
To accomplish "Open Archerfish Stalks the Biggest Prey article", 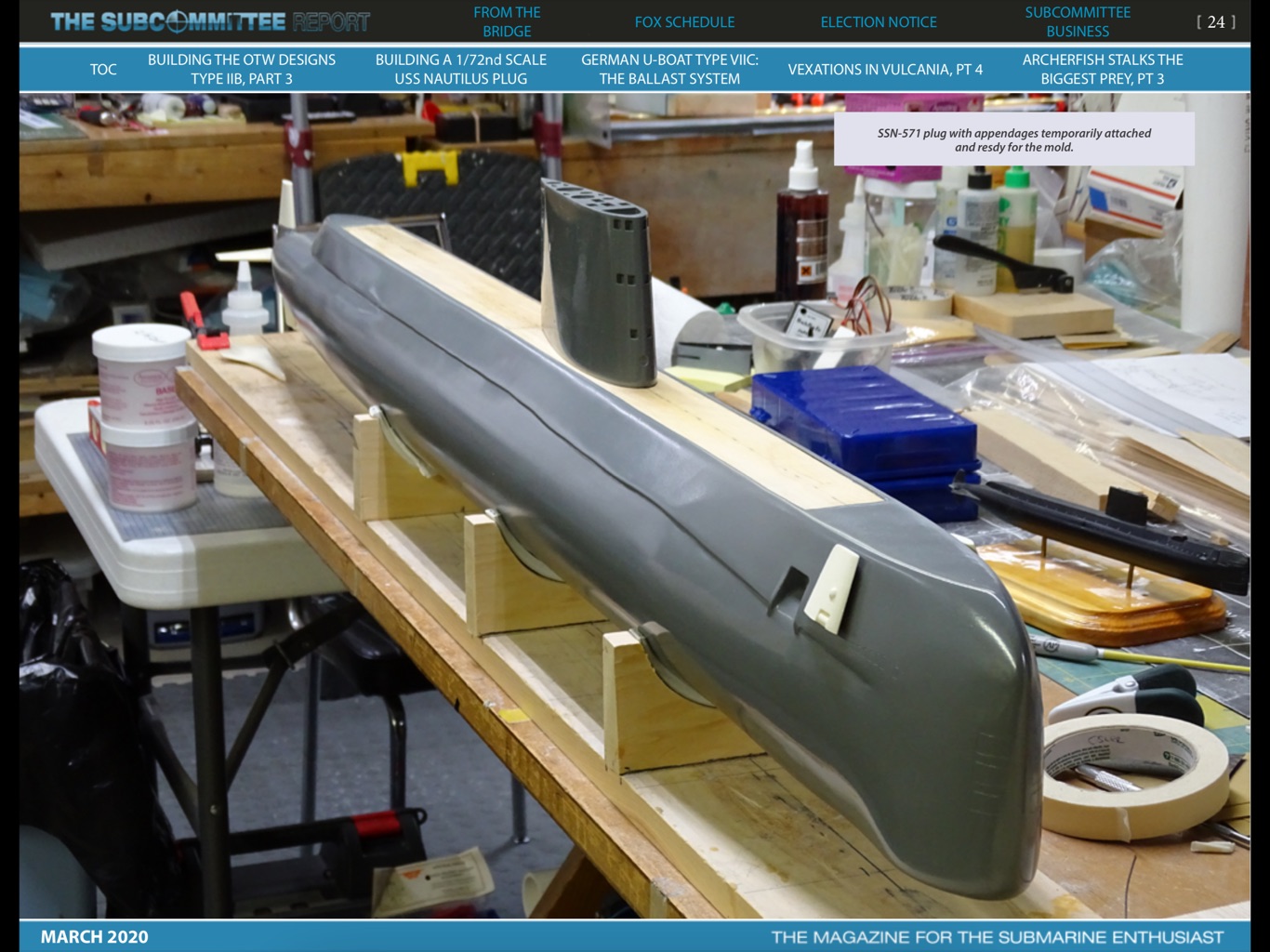I will click(1102, 69).
